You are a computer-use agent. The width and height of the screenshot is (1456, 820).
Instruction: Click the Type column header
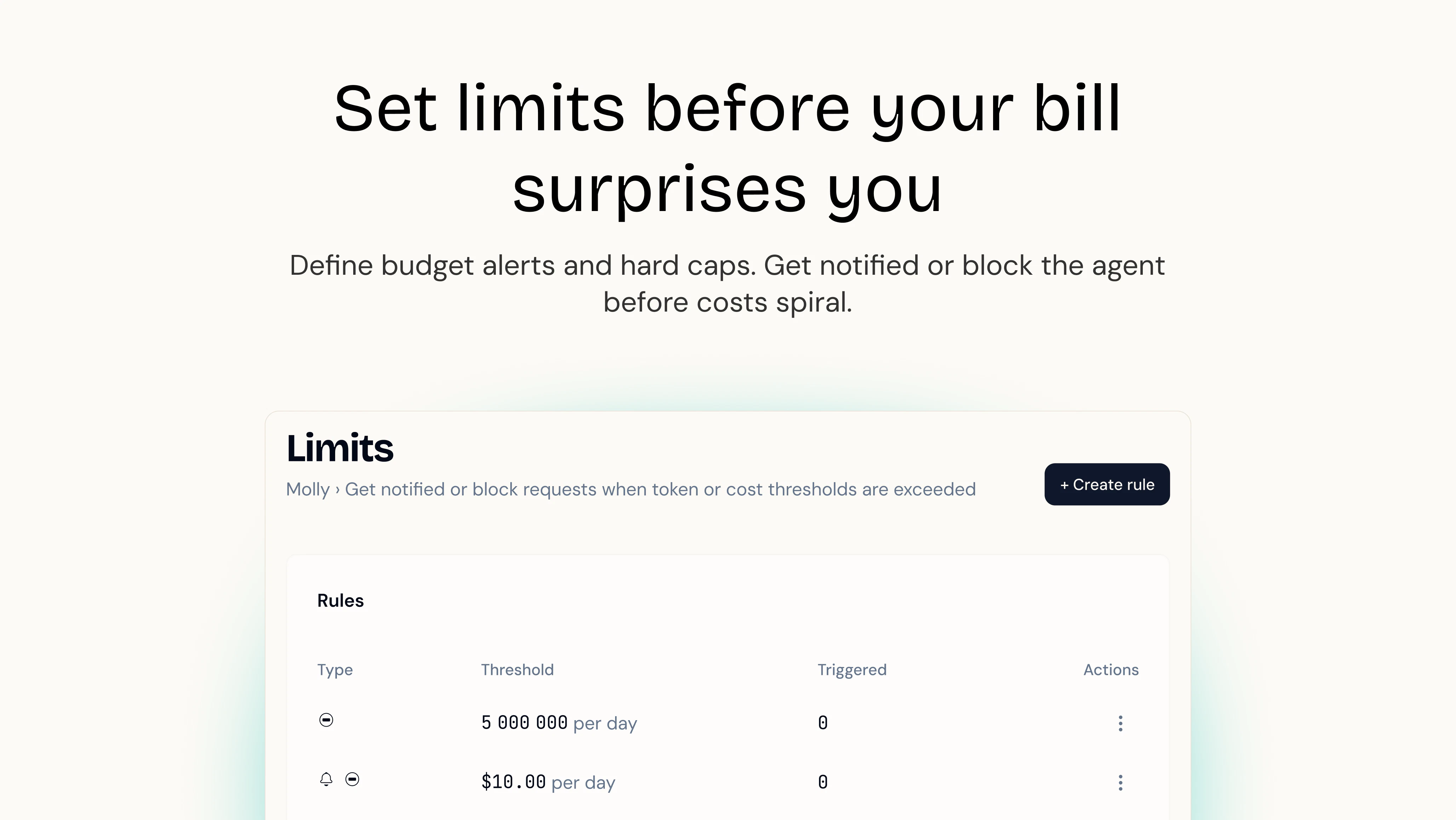334,670
